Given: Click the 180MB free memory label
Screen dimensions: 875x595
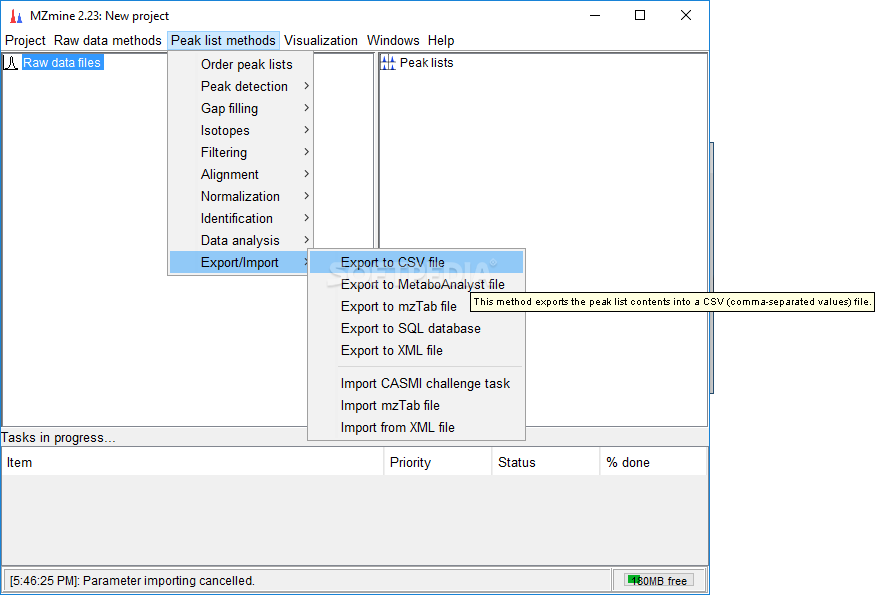Looking at the screenshot, I should coord(659,580).
